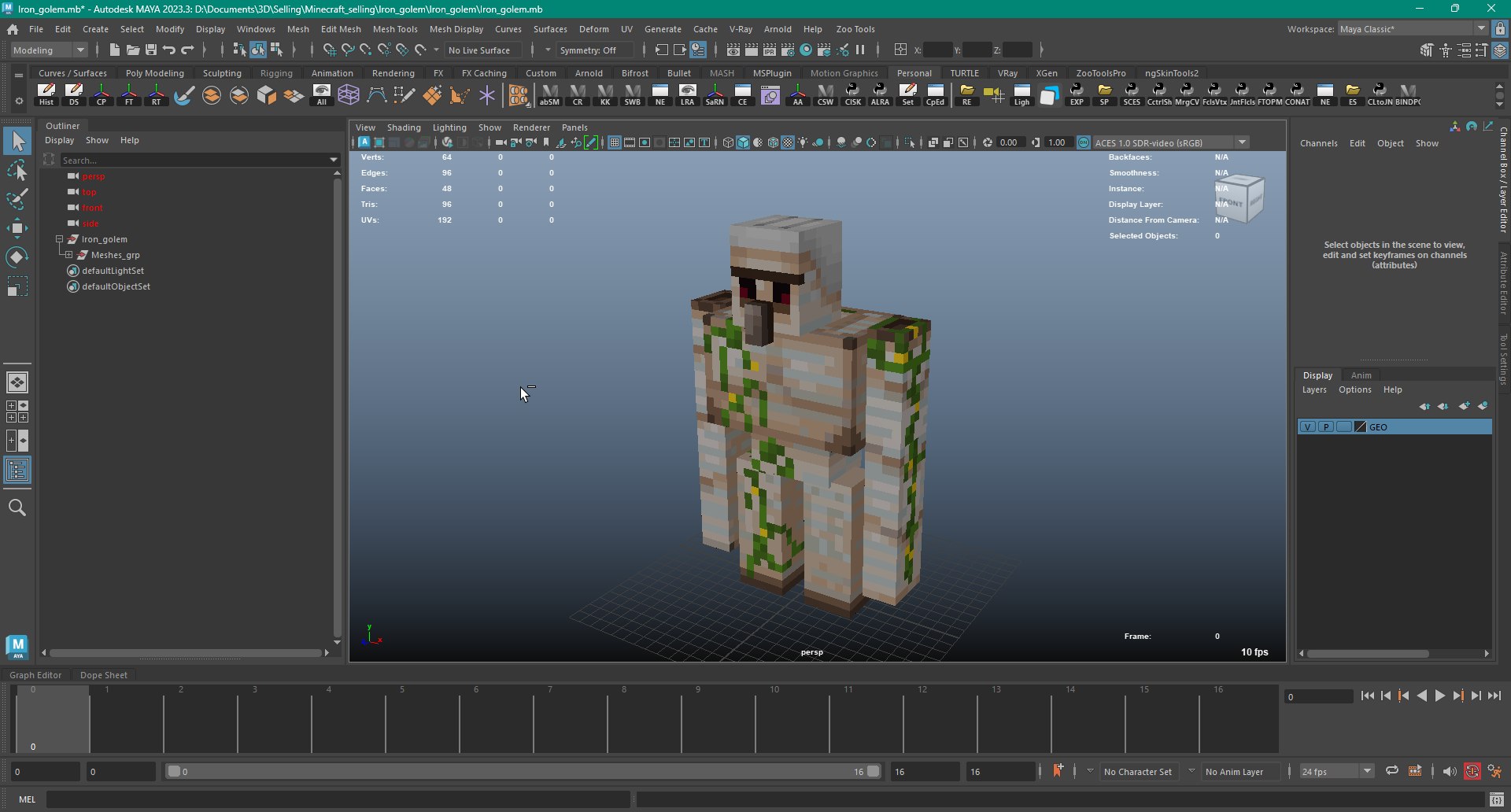The height and width of the screenshot is (812, 1511).
Task: Click the MEL command line input
Action: (338, 799)
